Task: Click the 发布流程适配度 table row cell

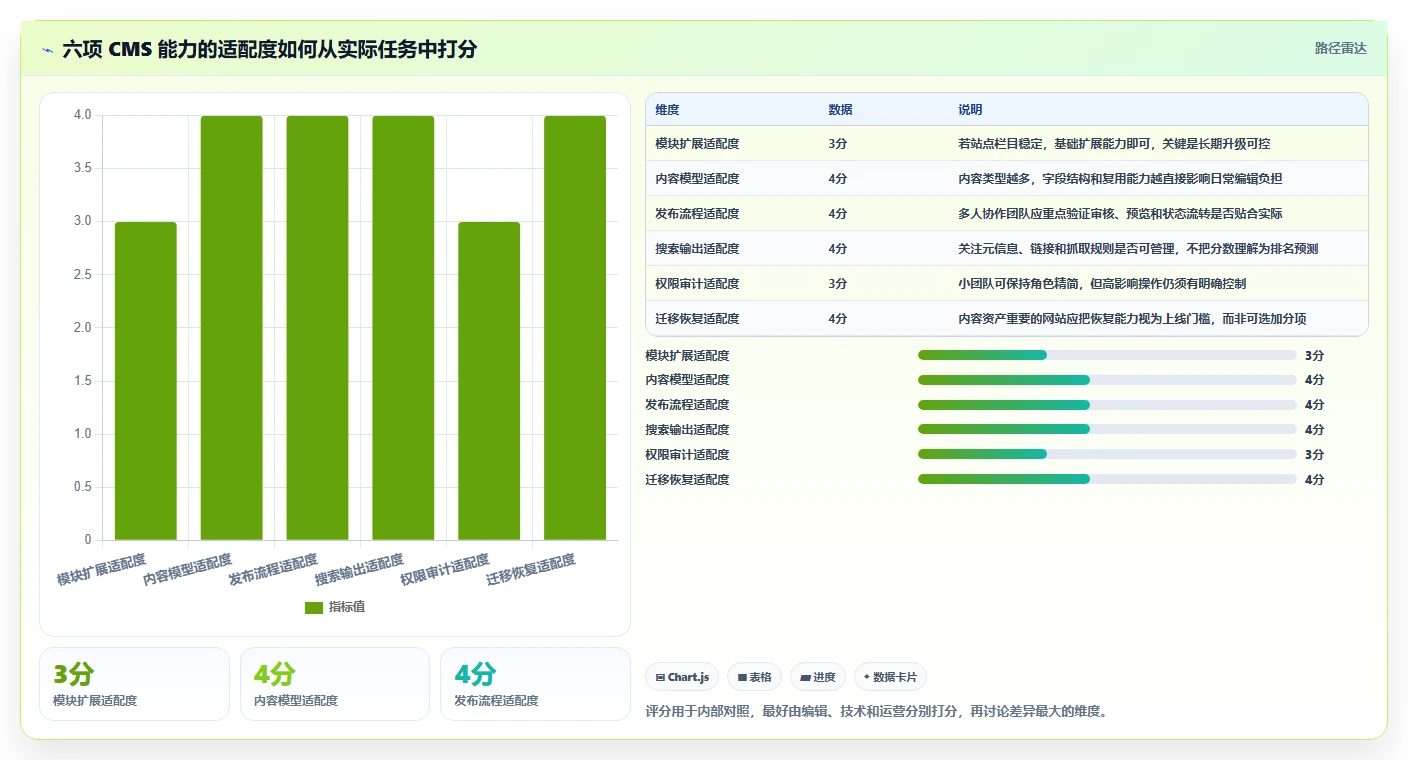Action: click(x=697, y=214)
